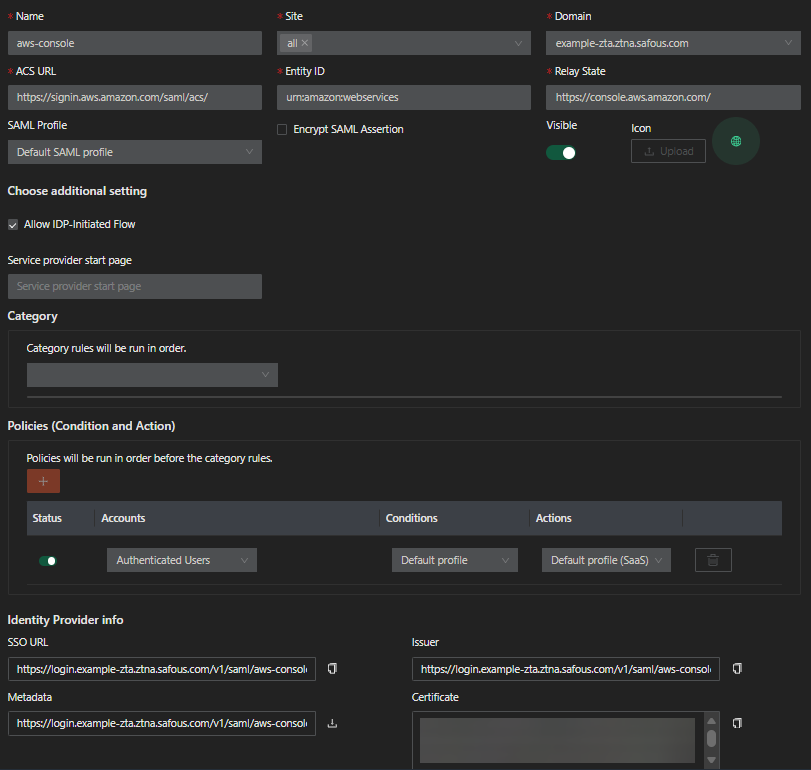Download the Metadata file
Screen dimensions: 811x770
point(332,723)
